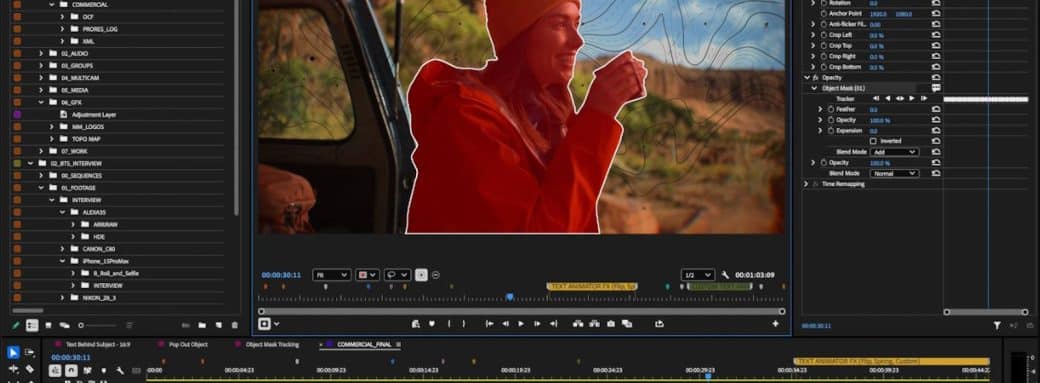
Task: Switch to Pop Out Object sequence tab
Action: [188, 345]
